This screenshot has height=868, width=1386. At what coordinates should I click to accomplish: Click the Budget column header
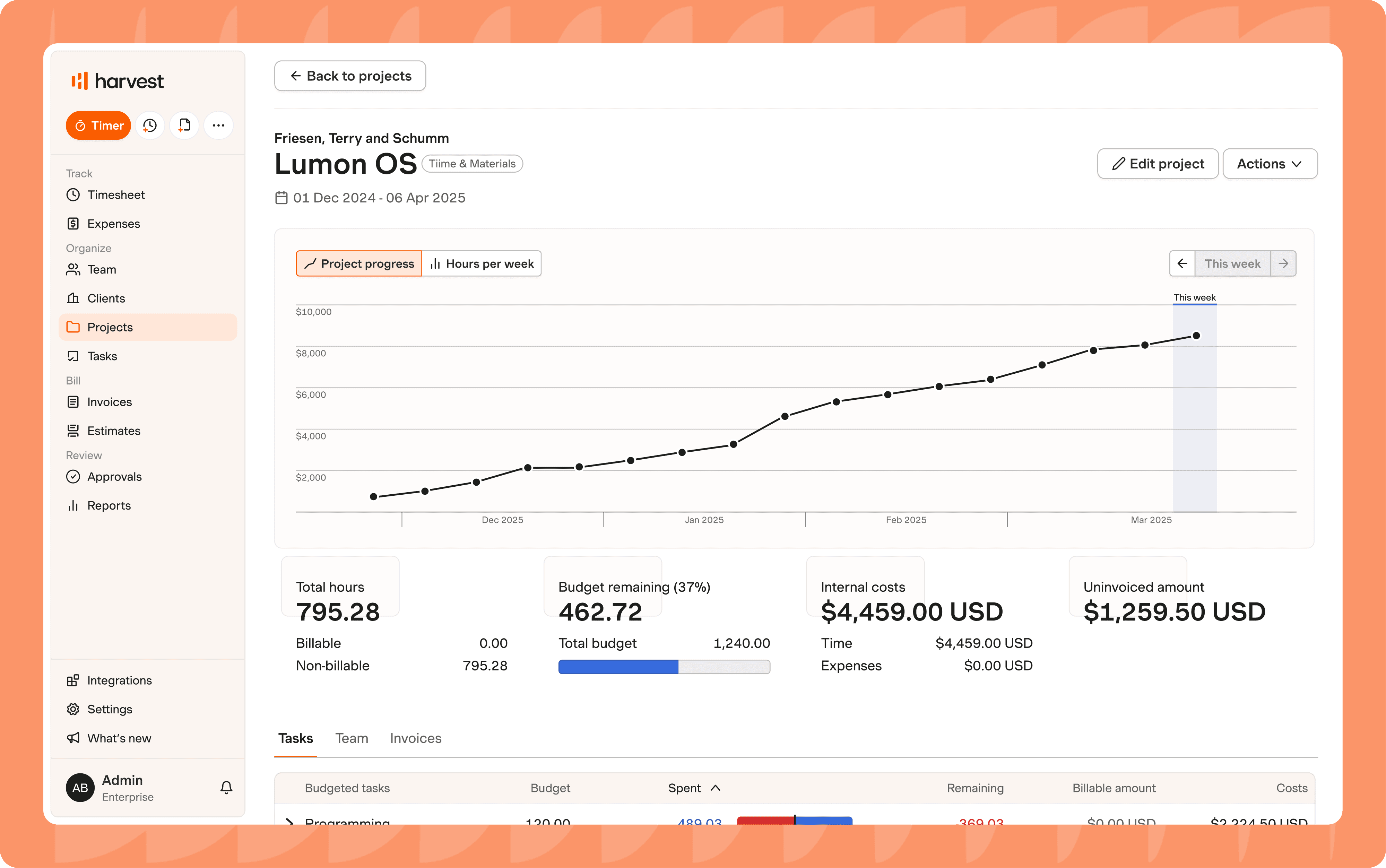(550, 788)
